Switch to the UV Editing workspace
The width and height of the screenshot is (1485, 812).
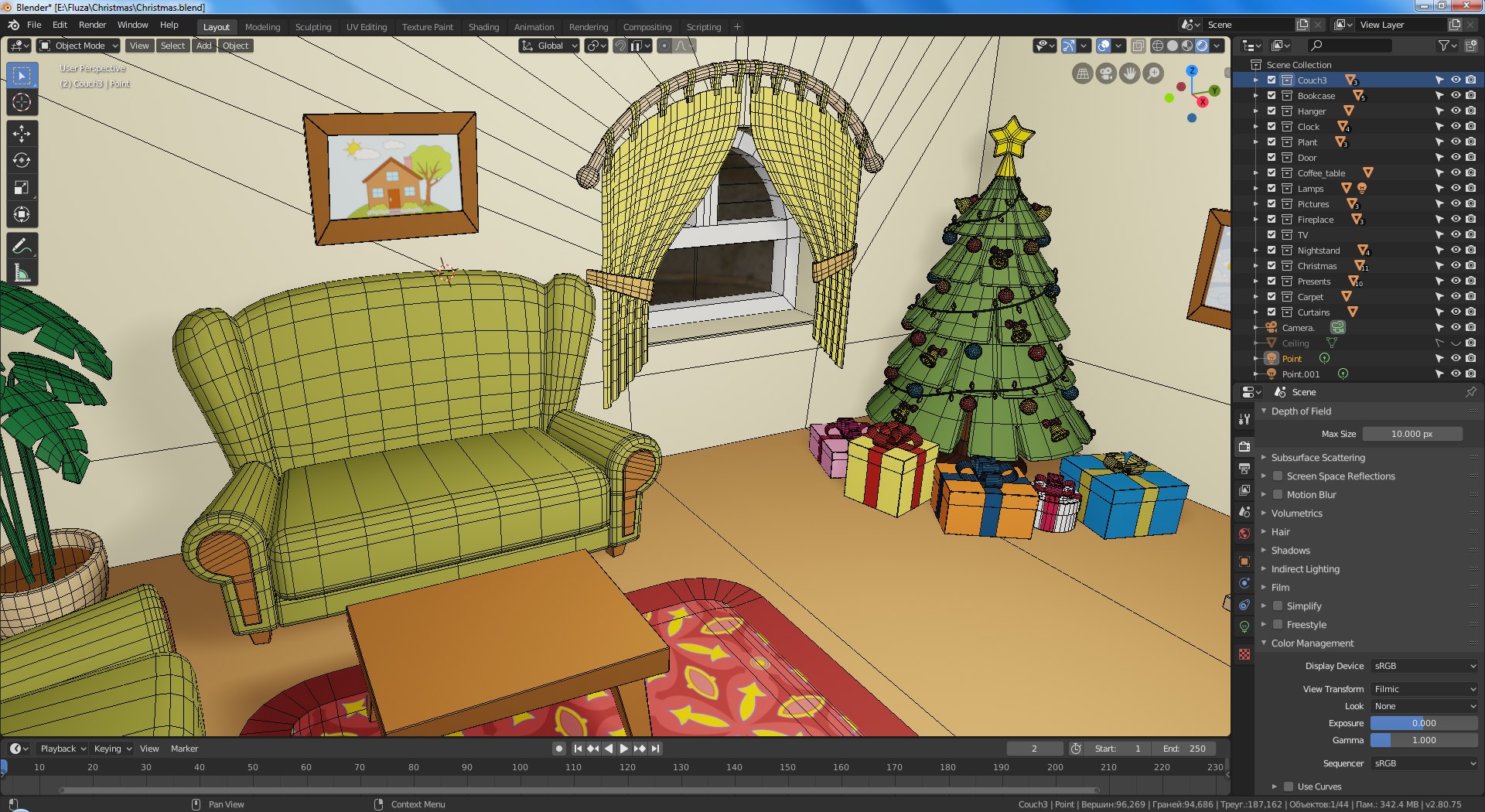[366, 27]
